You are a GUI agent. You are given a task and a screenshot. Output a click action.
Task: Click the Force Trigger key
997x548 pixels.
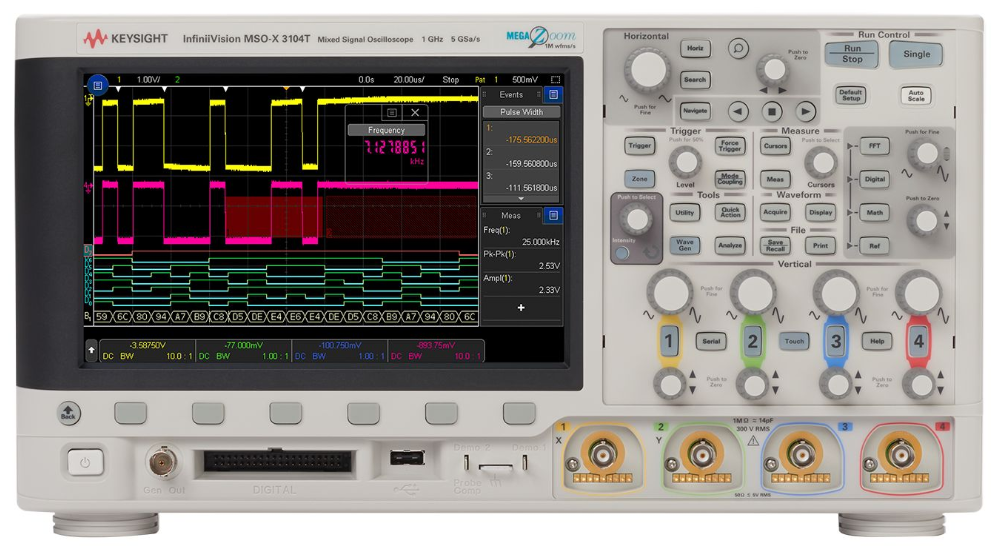(730, 146)
